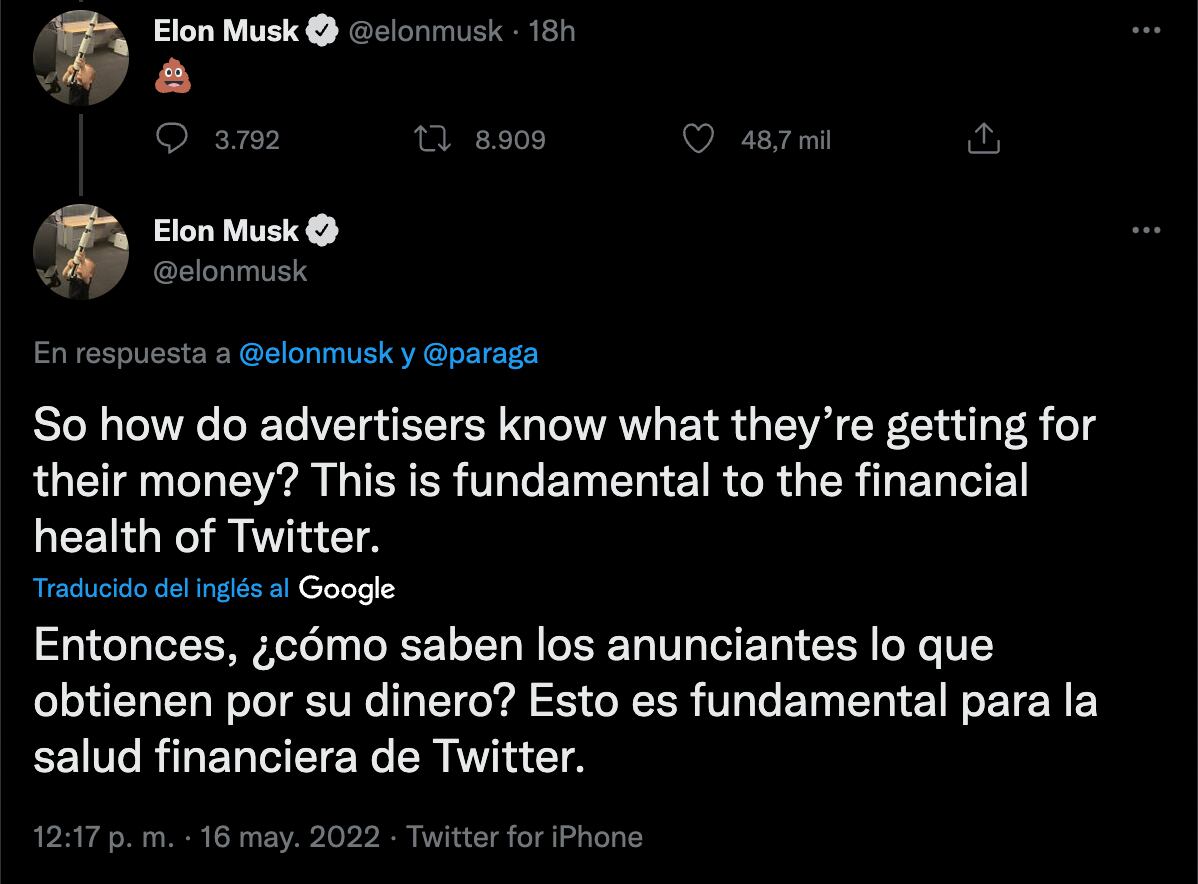Click the Google logo in translation note
The width and height of the screenshot is (1198, 884).
[x=346, y=590]
